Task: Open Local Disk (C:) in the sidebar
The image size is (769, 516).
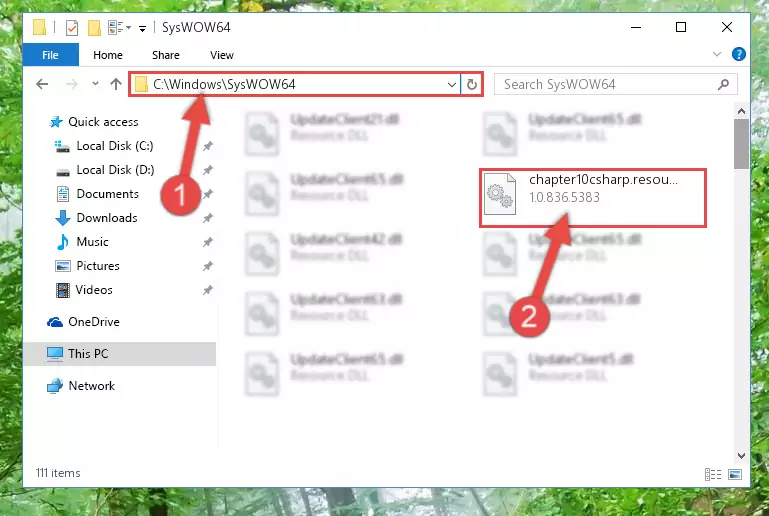Action: [x=104, y=146]
